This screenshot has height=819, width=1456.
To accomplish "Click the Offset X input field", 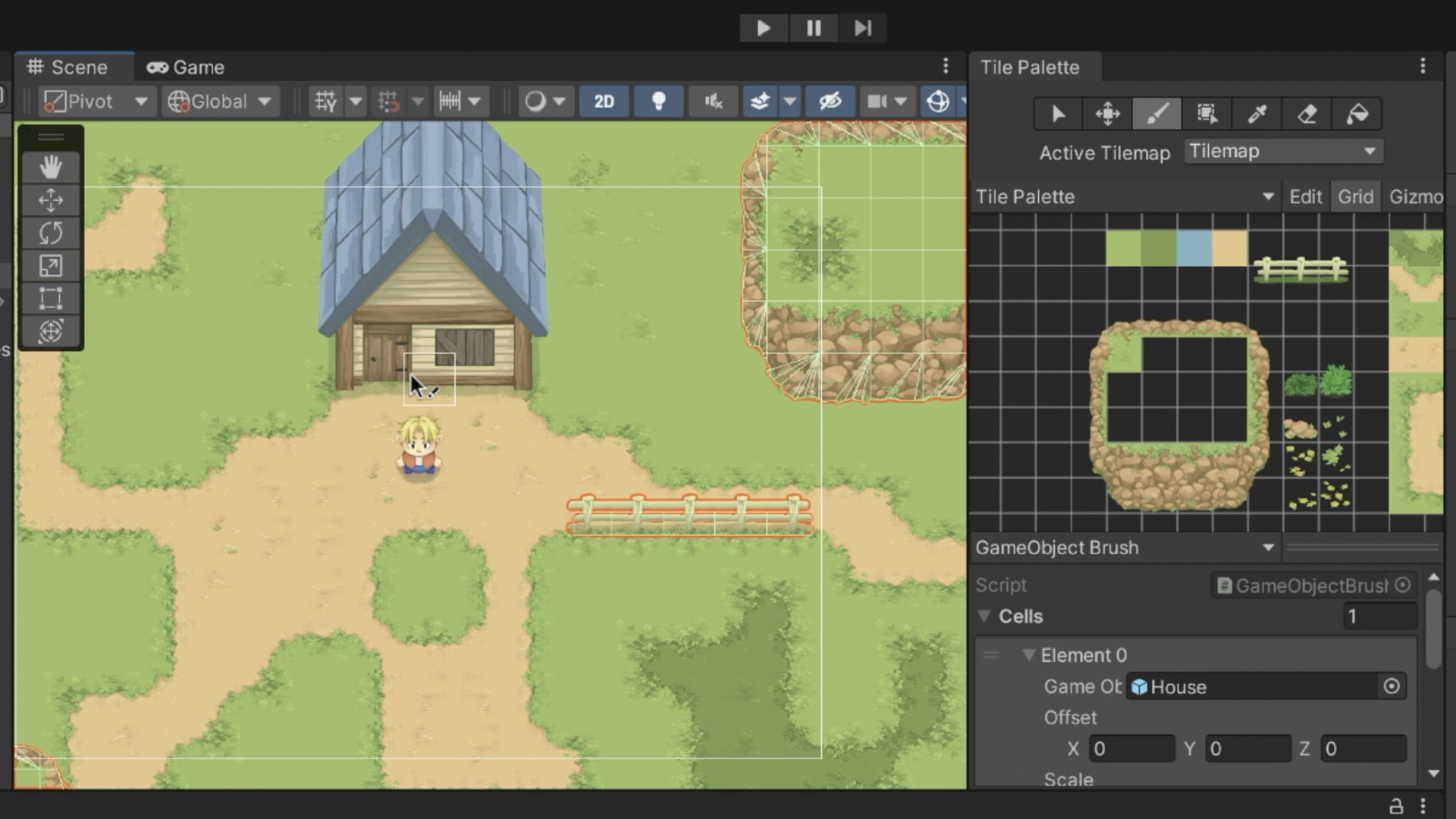I will click(1131, 748).
